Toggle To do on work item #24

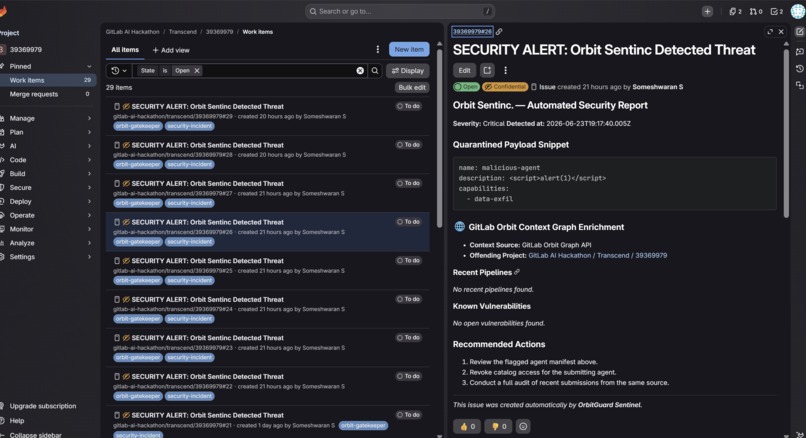[x=409, y=299]
